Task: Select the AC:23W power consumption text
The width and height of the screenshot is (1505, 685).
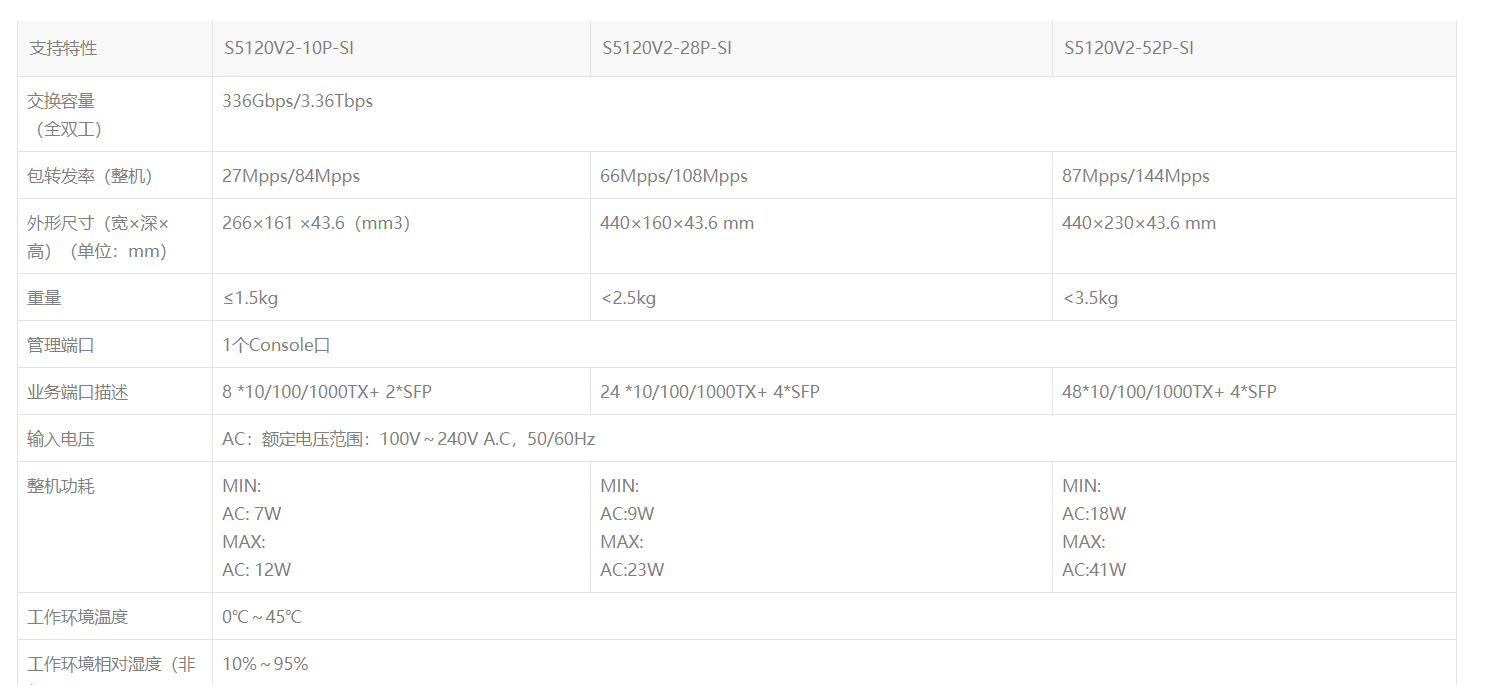Action: pos(632,570)
